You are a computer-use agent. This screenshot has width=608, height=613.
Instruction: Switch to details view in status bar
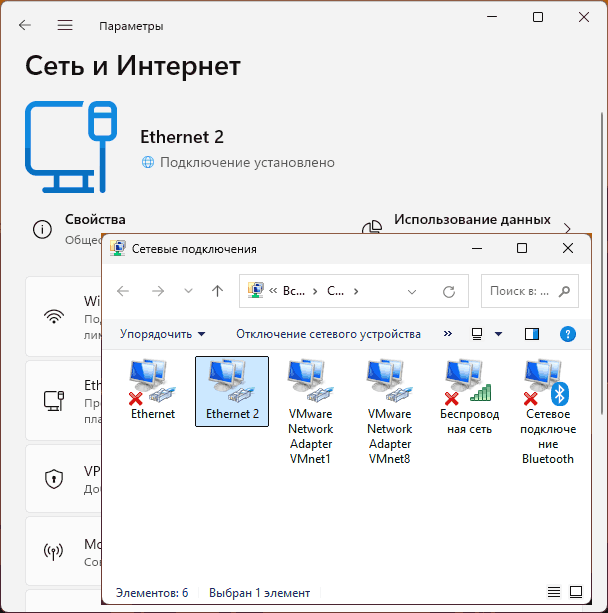(555, 592)
